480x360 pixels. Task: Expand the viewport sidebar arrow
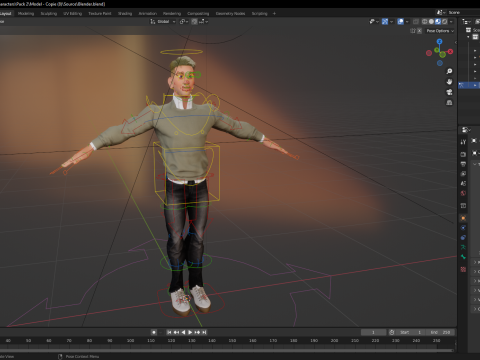pyautogui.click(x=456, y=42)
